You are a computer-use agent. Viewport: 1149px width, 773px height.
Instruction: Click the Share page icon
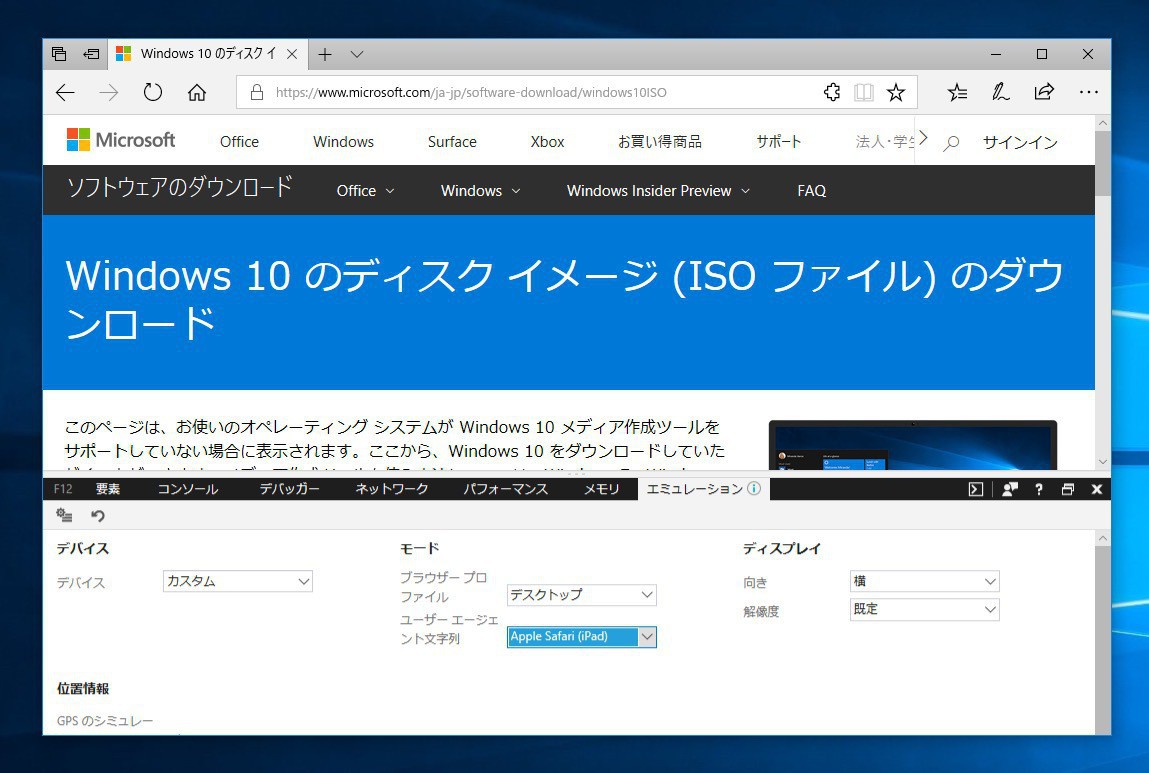1044,93
